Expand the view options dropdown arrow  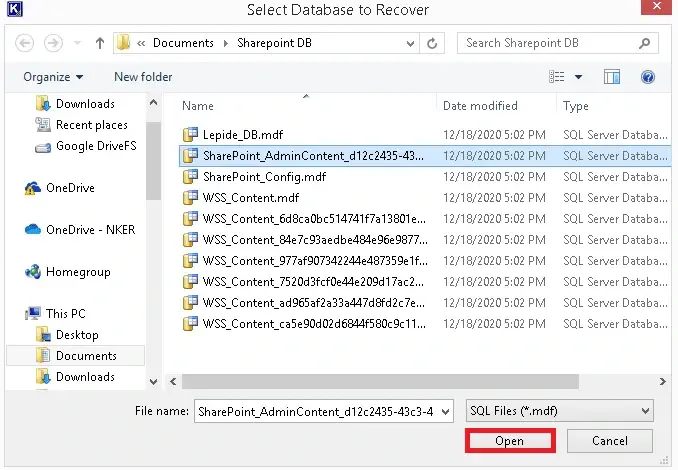[x=579, y=77]
